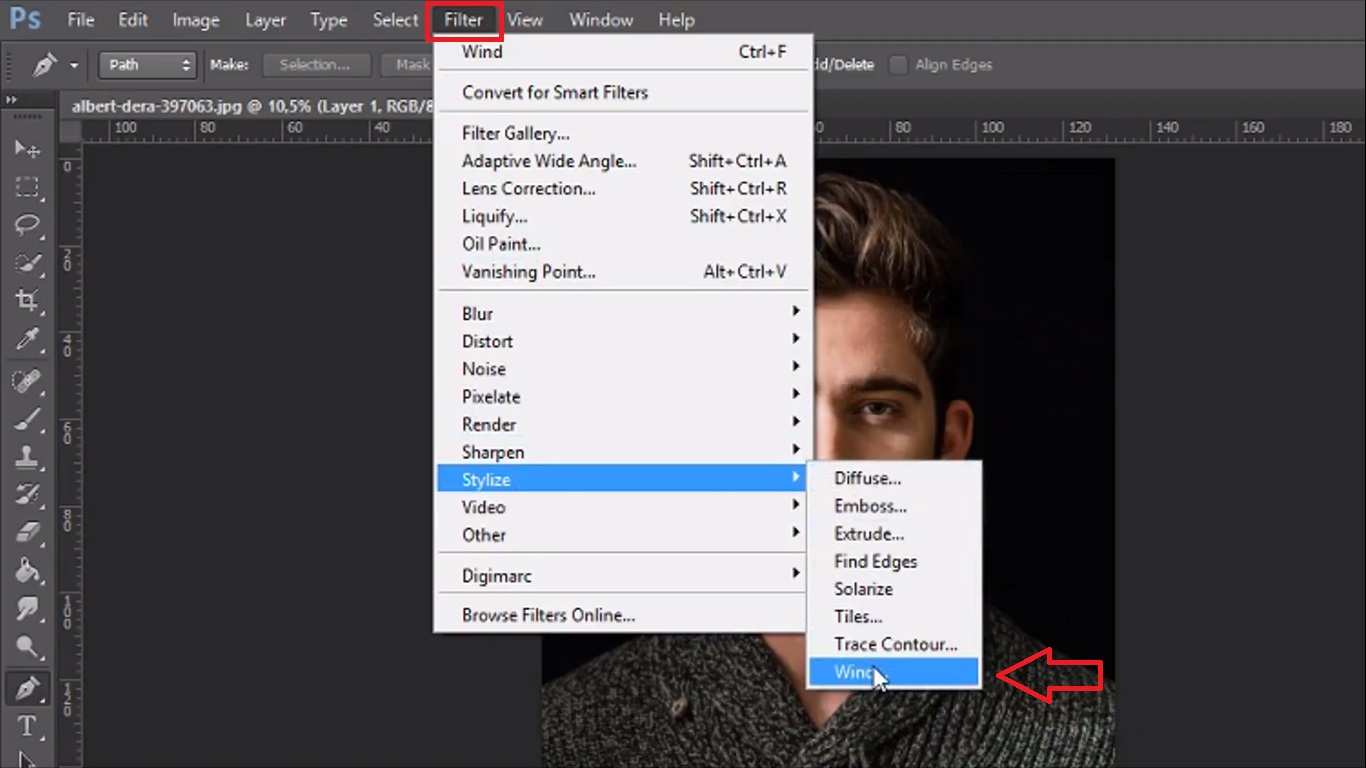The height and width of the screenshot is (768, 1366).
Task: Select the Horizontal Type tool
Action: click(27, 726)
